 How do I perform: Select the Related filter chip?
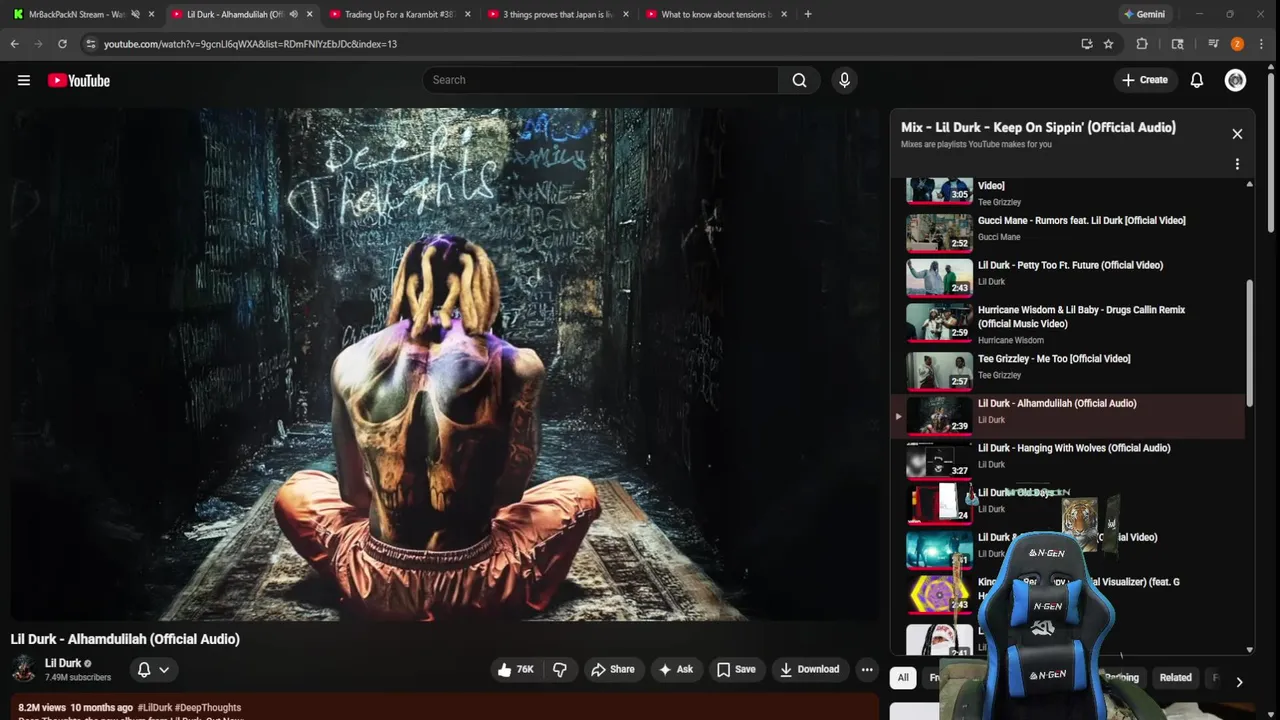[1175, 677]
